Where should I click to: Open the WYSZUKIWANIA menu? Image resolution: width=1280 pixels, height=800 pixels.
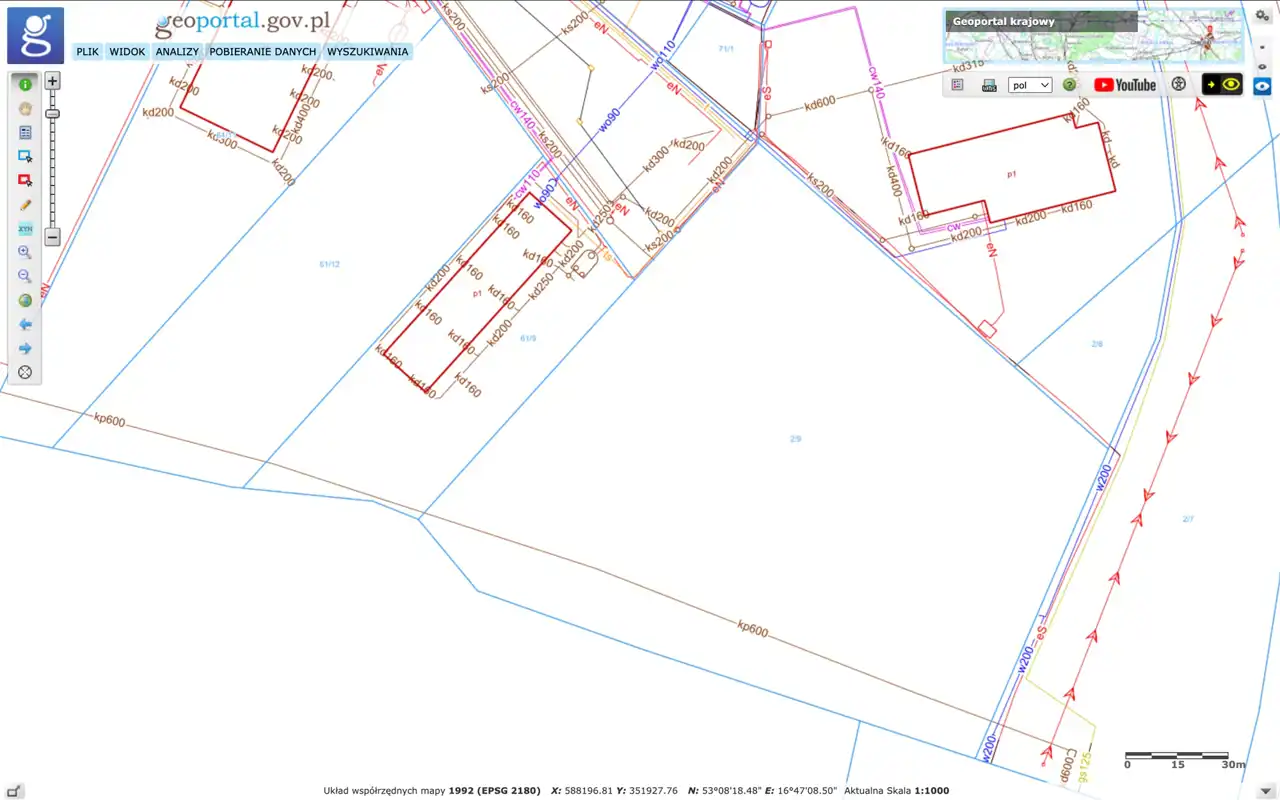click(x=368, y=51)
